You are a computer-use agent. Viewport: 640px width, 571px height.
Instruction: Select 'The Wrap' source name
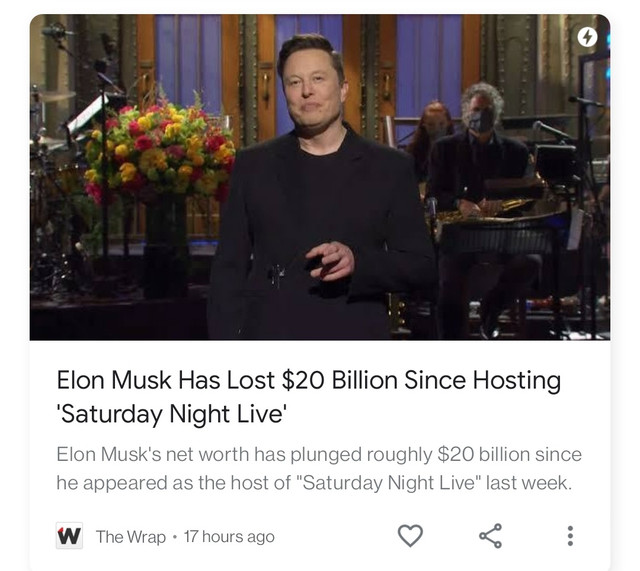pyautogui.click(x=131, y=537)
